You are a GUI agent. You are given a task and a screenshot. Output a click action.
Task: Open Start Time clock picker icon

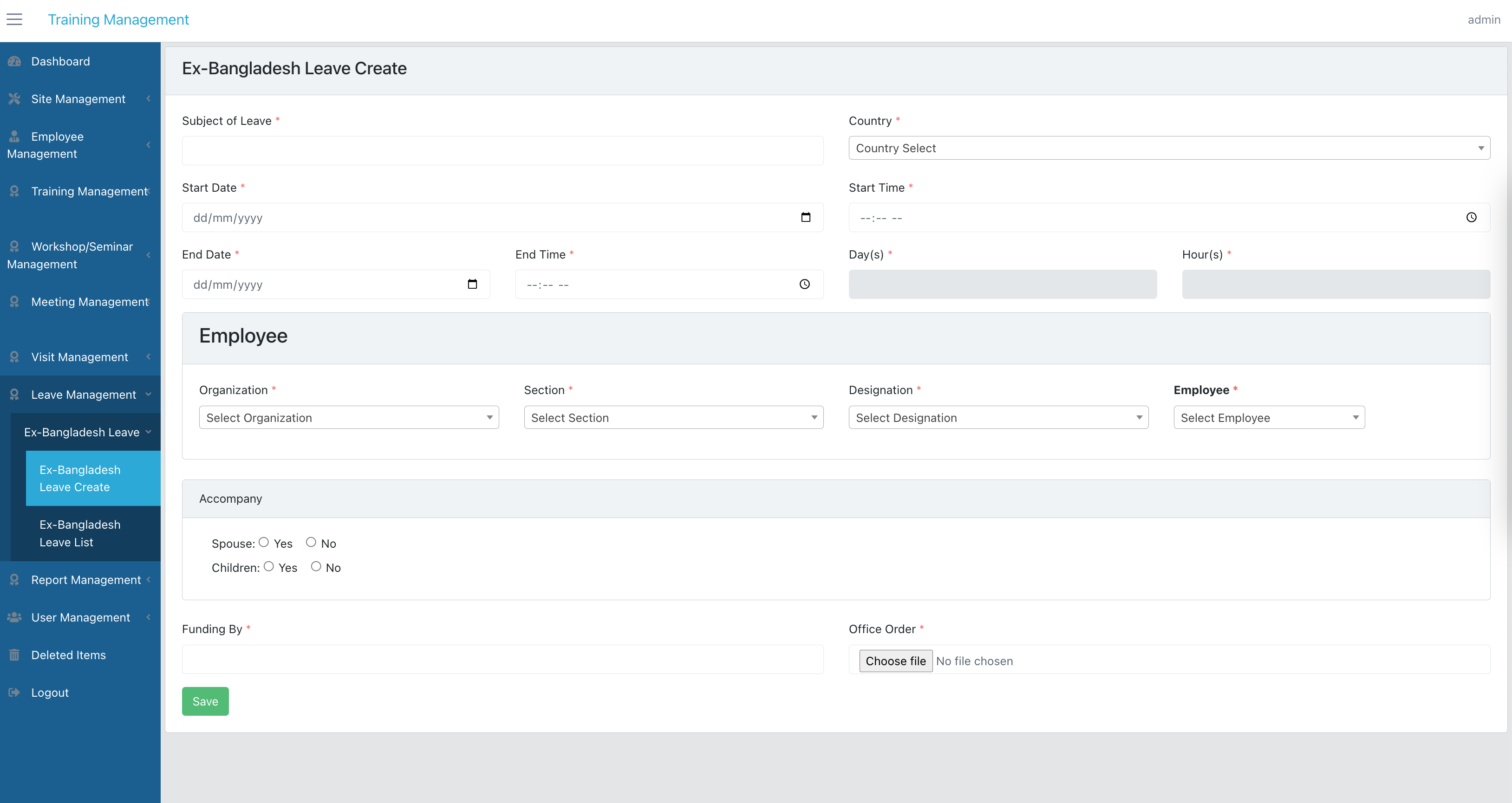(1471, 217)
